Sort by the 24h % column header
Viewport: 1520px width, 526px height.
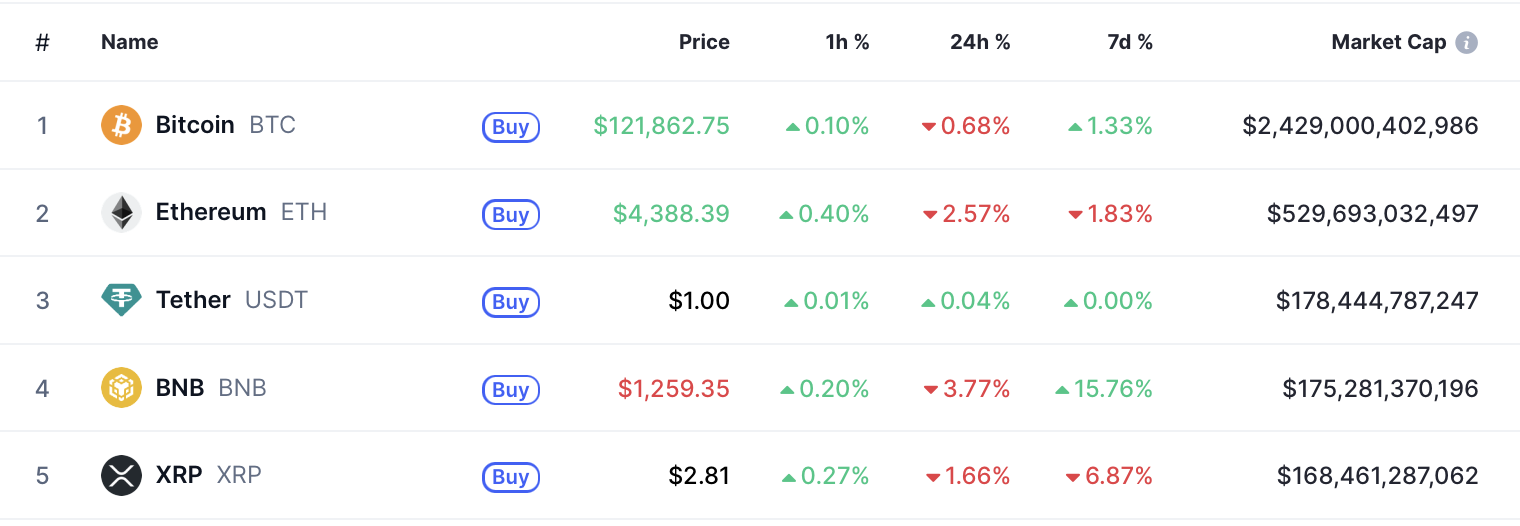[980, 43]
